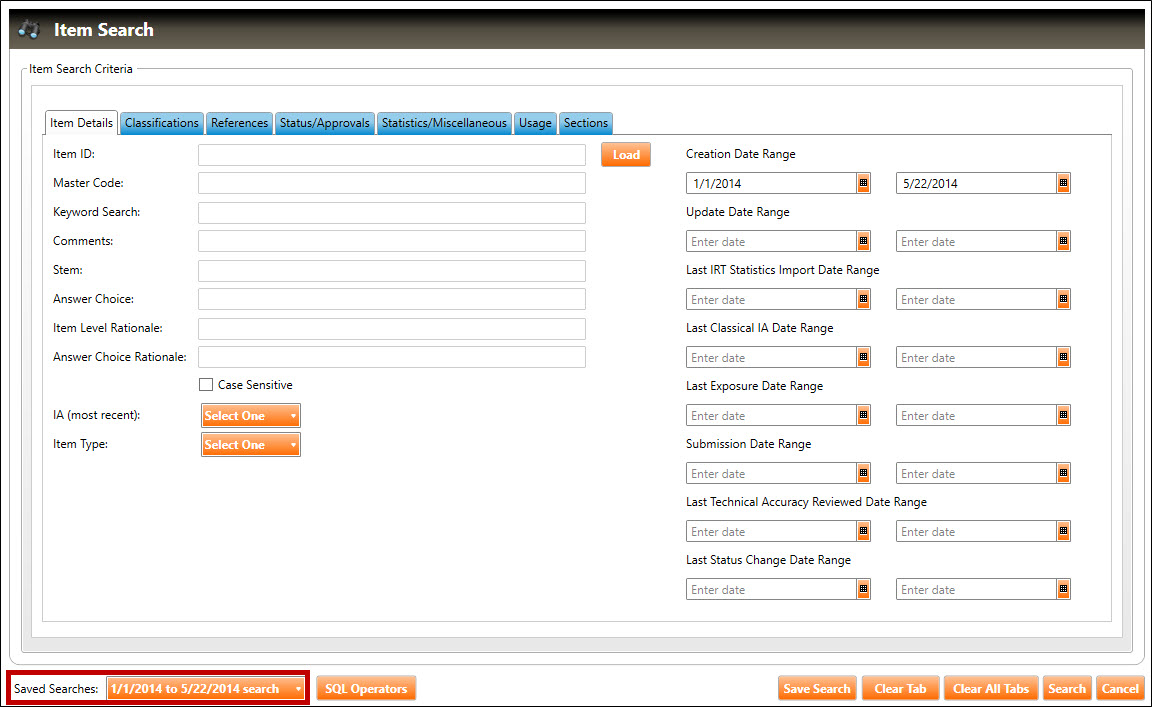Open calendar for Submission Date Range start
The height and width of the screenshot is (707, 1152).
coord(863,473)
